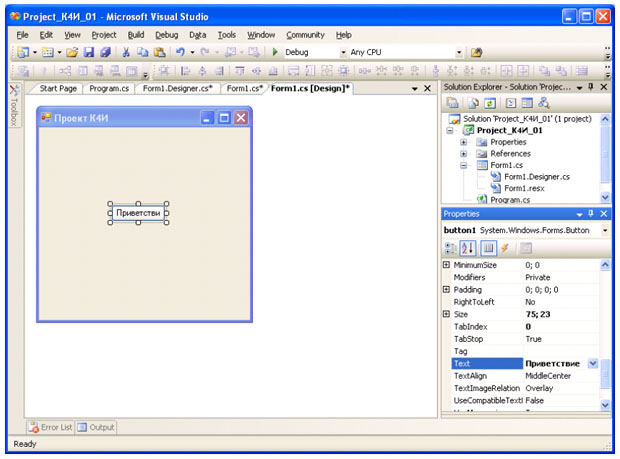Click the Events lightning bolt icon
This screenshot has width=620, height=459.
click(505, 248)
